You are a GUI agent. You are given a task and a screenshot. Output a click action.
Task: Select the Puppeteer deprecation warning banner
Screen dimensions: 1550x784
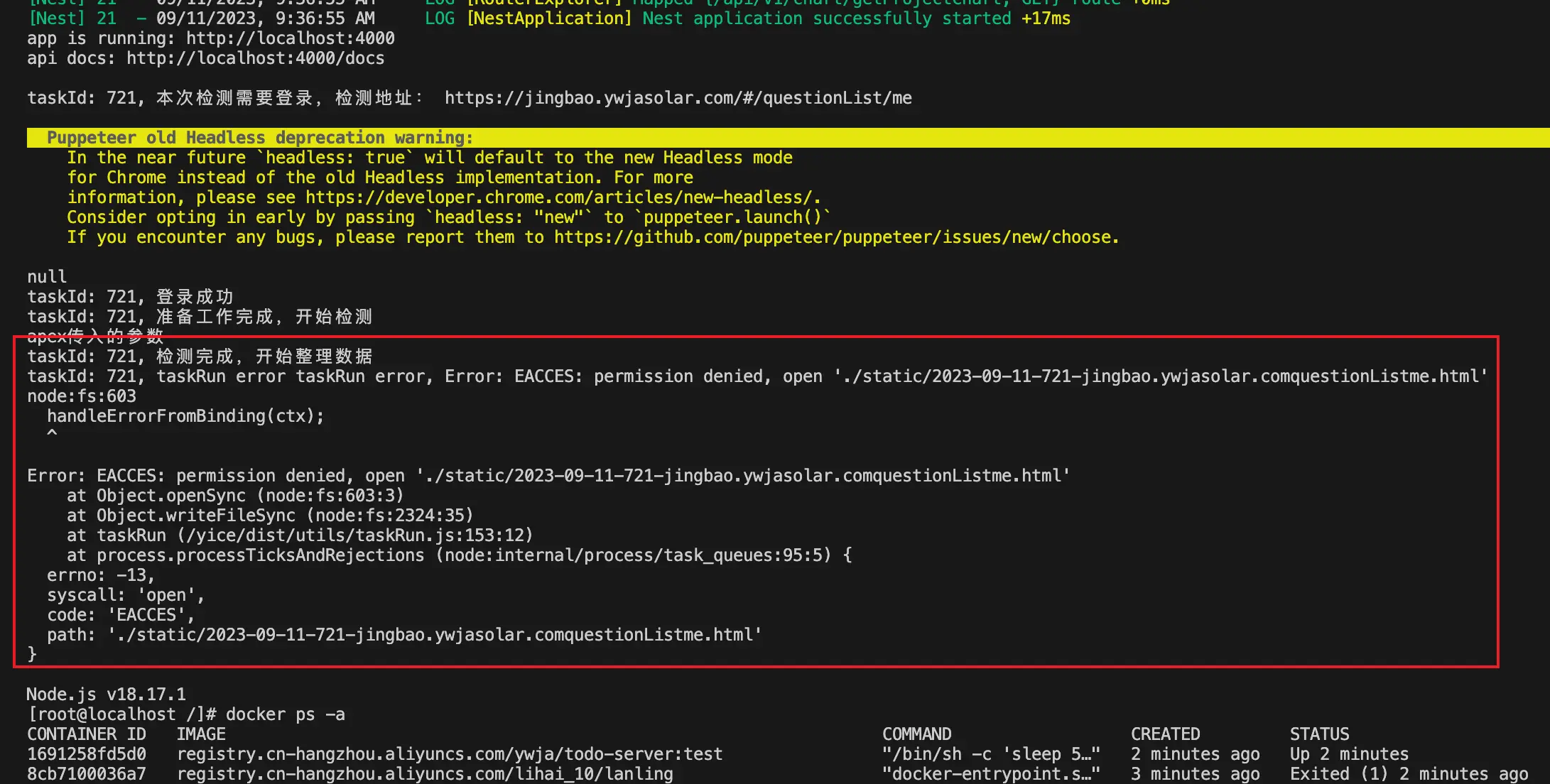pyautogui.click(x=259, y=137)
